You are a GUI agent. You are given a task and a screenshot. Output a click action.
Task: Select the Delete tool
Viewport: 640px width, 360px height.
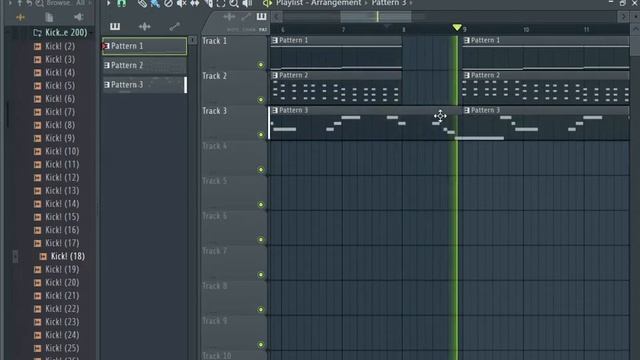click(168, 3)
